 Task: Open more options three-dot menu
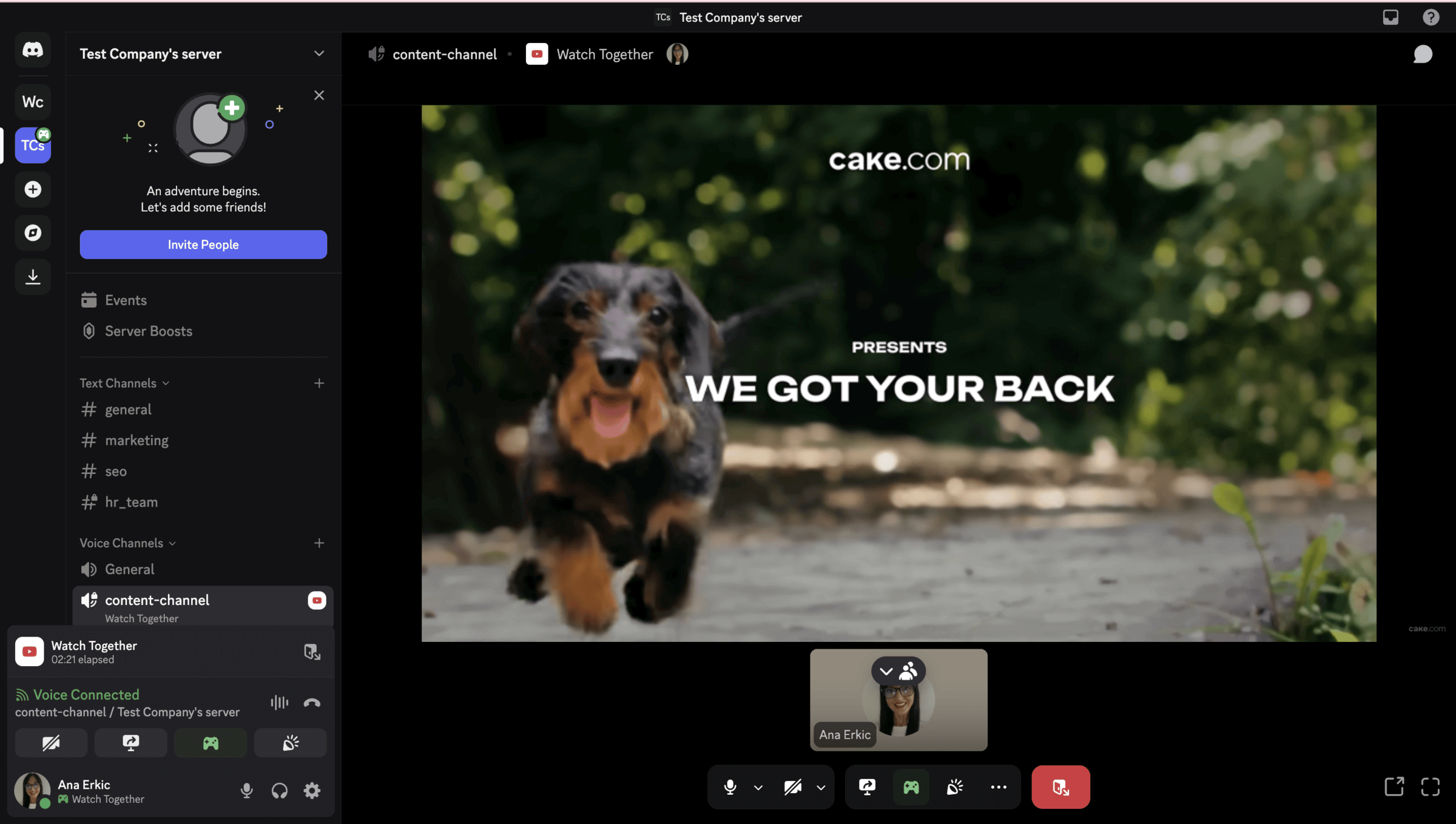(999, 787)
